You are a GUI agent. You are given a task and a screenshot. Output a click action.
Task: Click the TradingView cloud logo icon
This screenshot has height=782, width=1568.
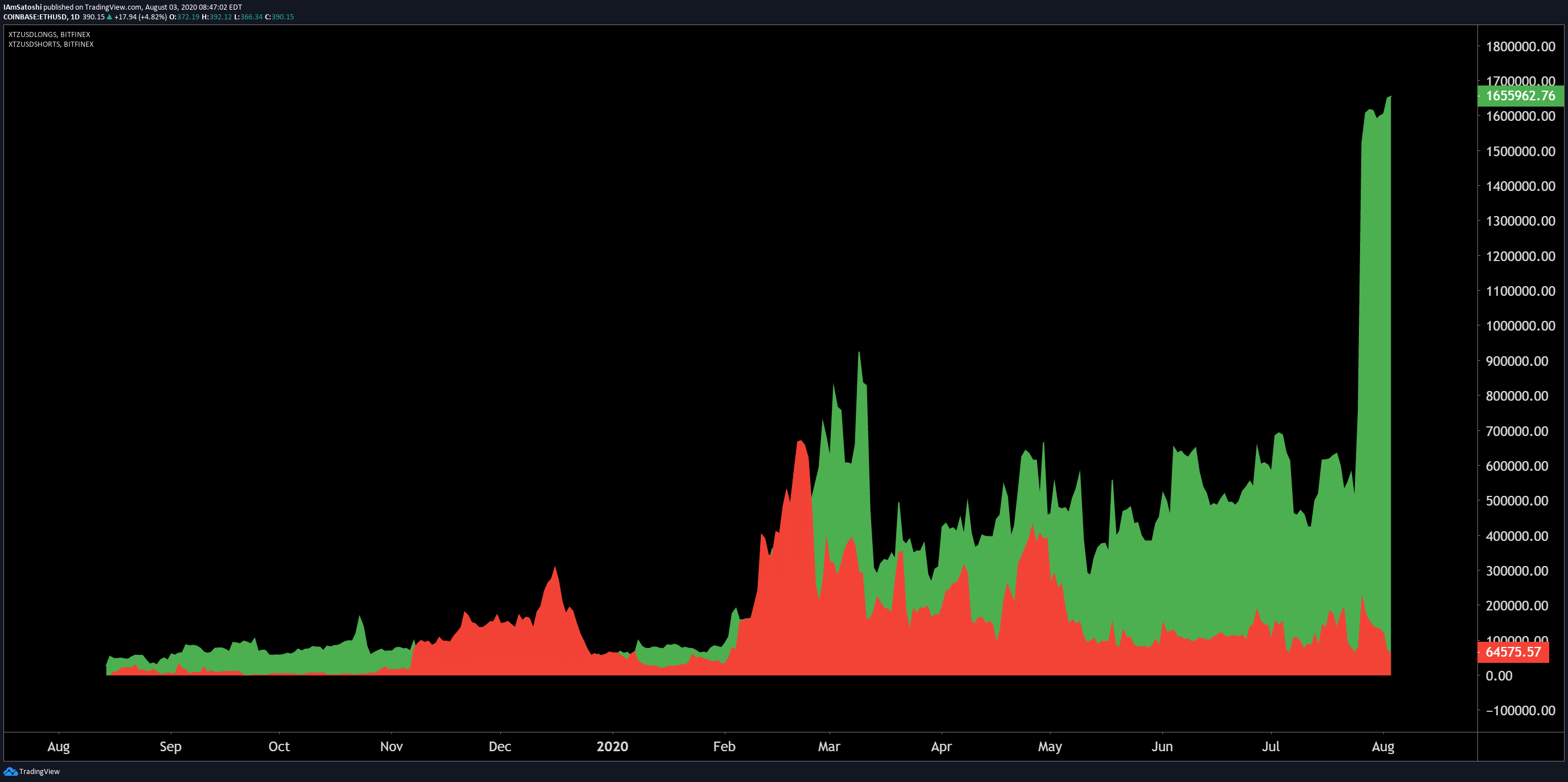10,771
